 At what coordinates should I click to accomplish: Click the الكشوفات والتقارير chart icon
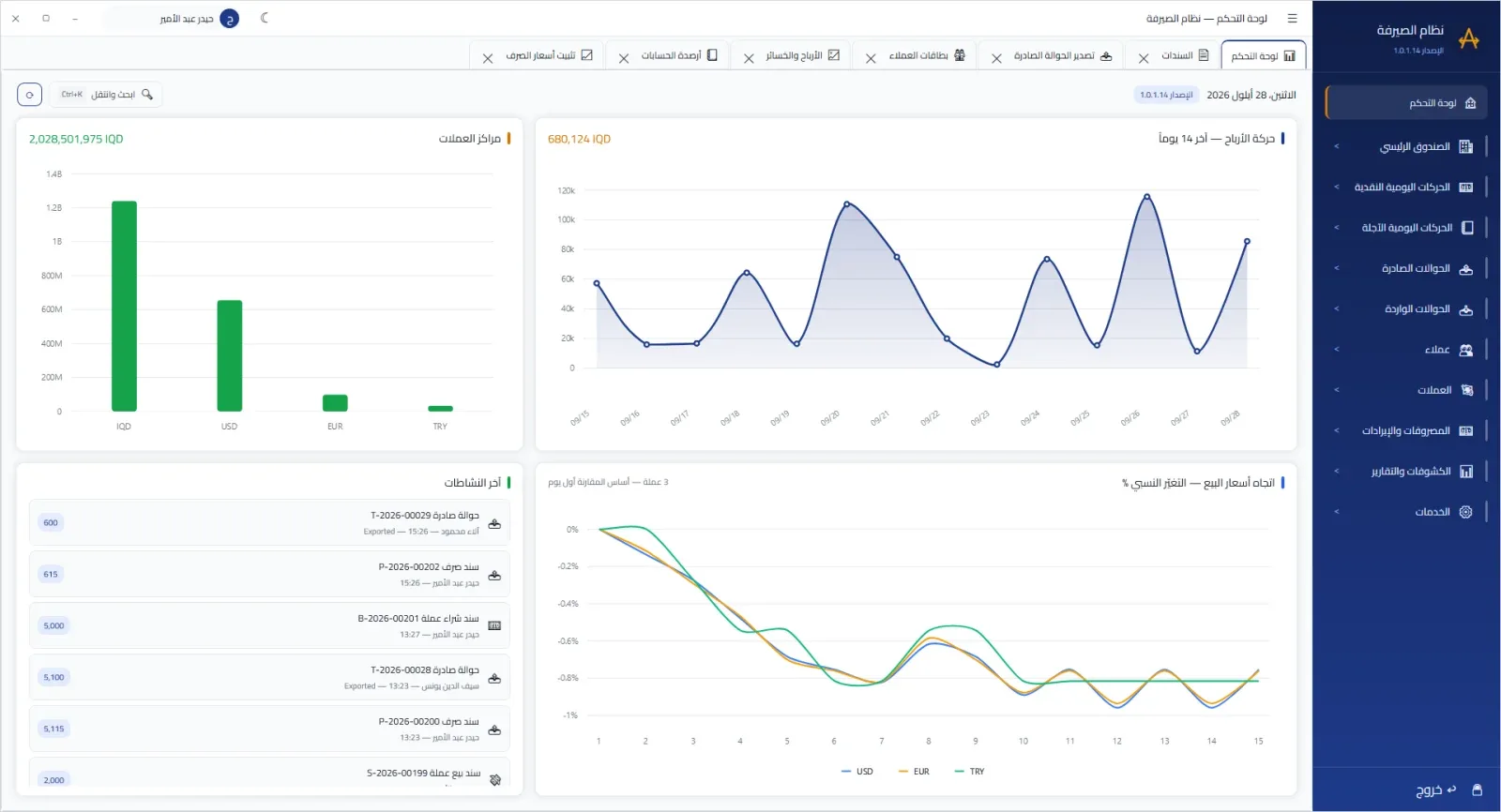1466,472
